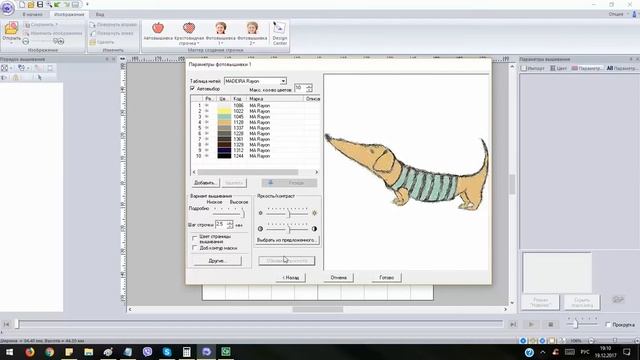Click Выбрать из предложенного button

coord(287,240)
